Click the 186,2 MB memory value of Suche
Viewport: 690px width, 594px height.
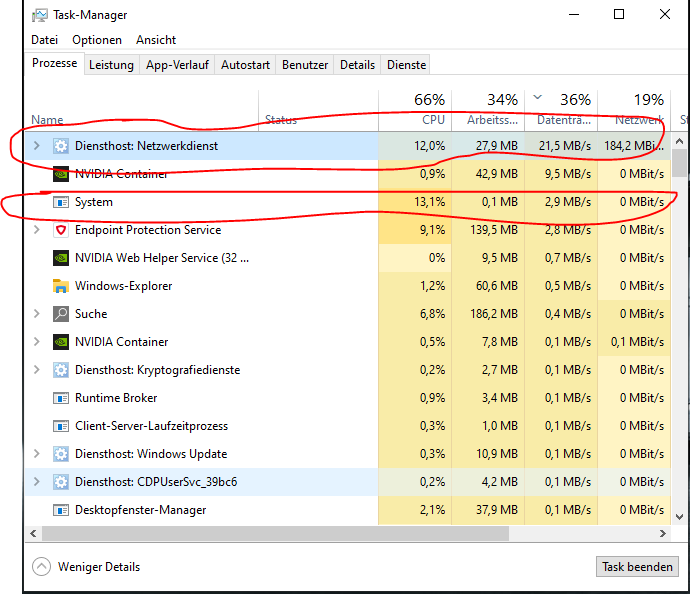coord(494,314)
